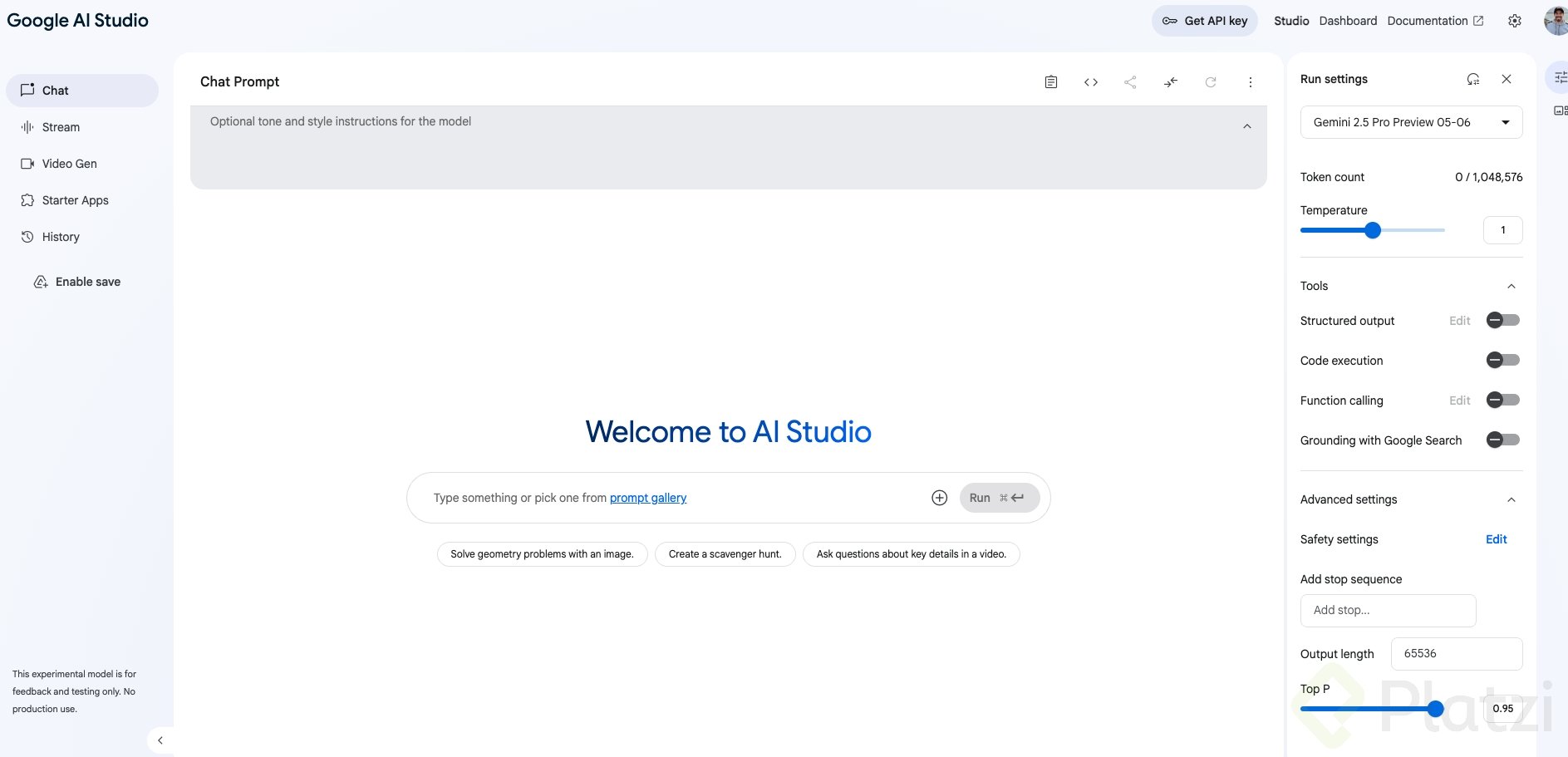Reset run settings to default icon

click(x=1473, y=79)
